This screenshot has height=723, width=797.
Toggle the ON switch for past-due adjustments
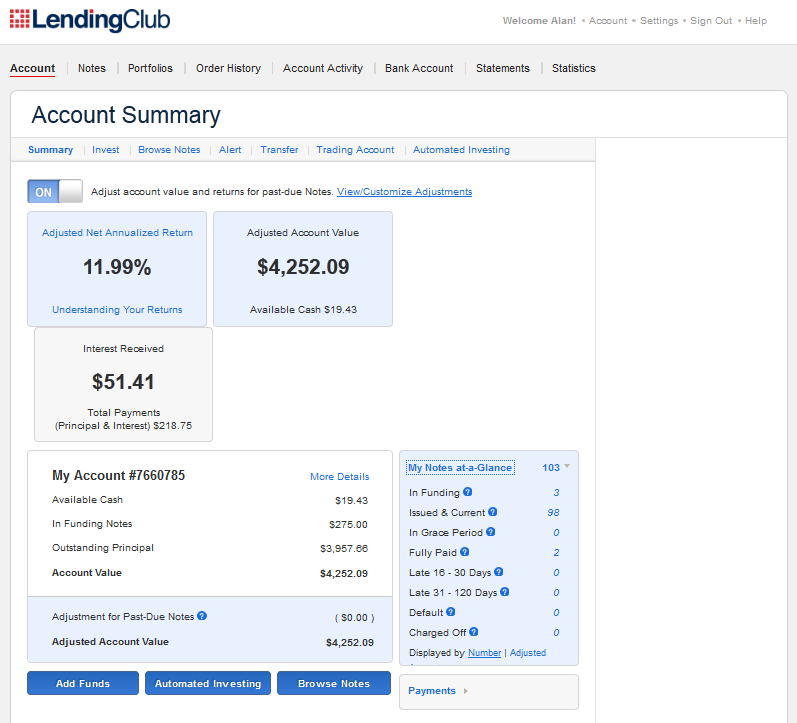[x=55, y=192]
